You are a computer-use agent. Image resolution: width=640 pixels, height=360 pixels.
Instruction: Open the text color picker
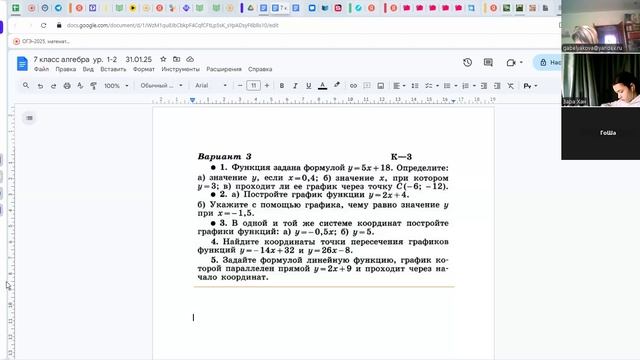pyautogui.click(x=322, y=86)
